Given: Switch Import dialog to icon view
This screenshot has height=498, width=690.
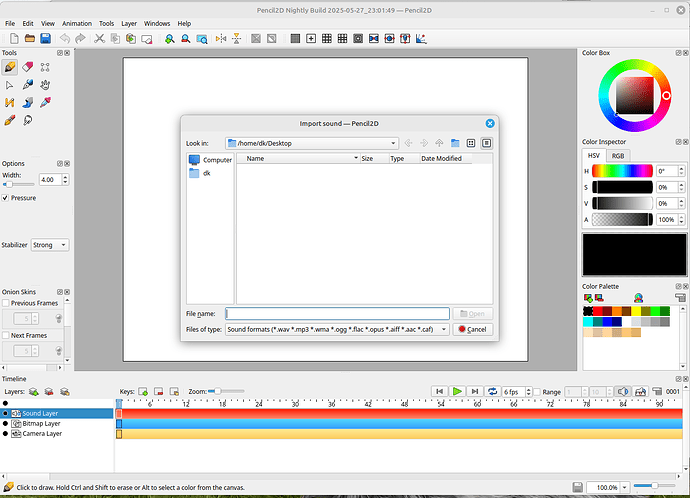Looking at the screenshot, I should [x=471, y=143].
